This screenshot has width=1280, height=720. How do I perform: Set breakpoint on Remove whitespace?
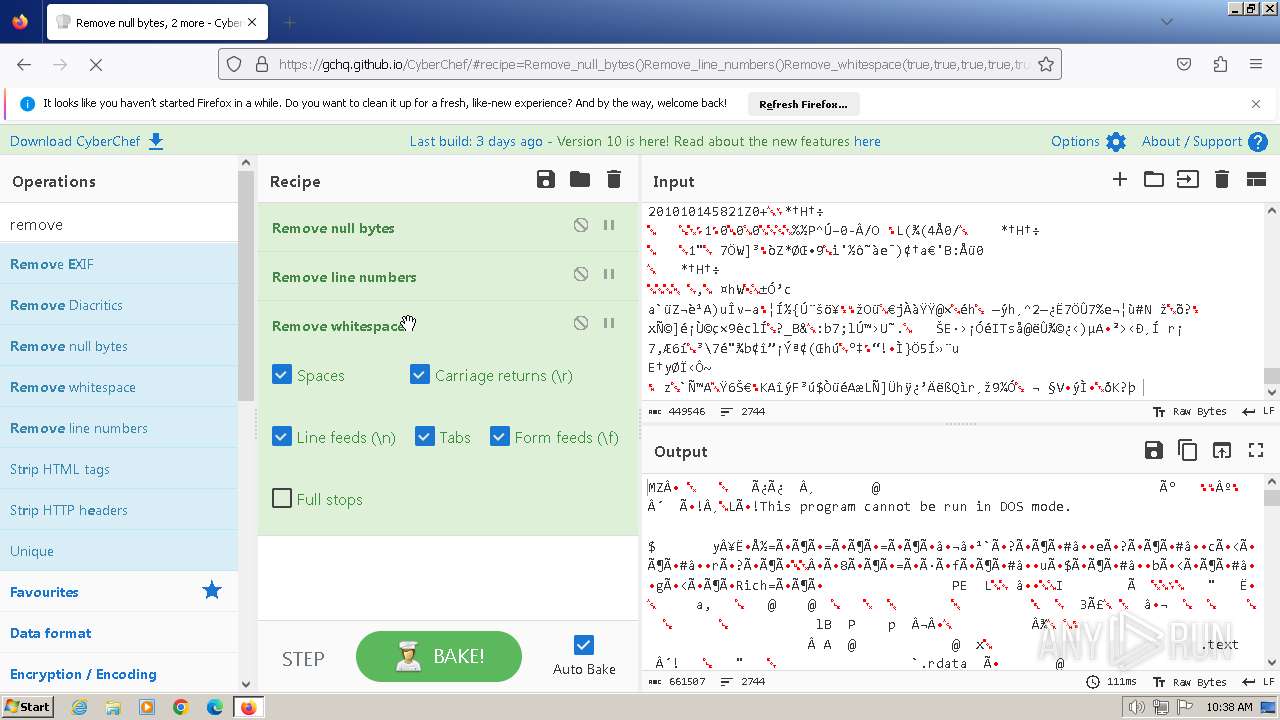tap(608, 324)
